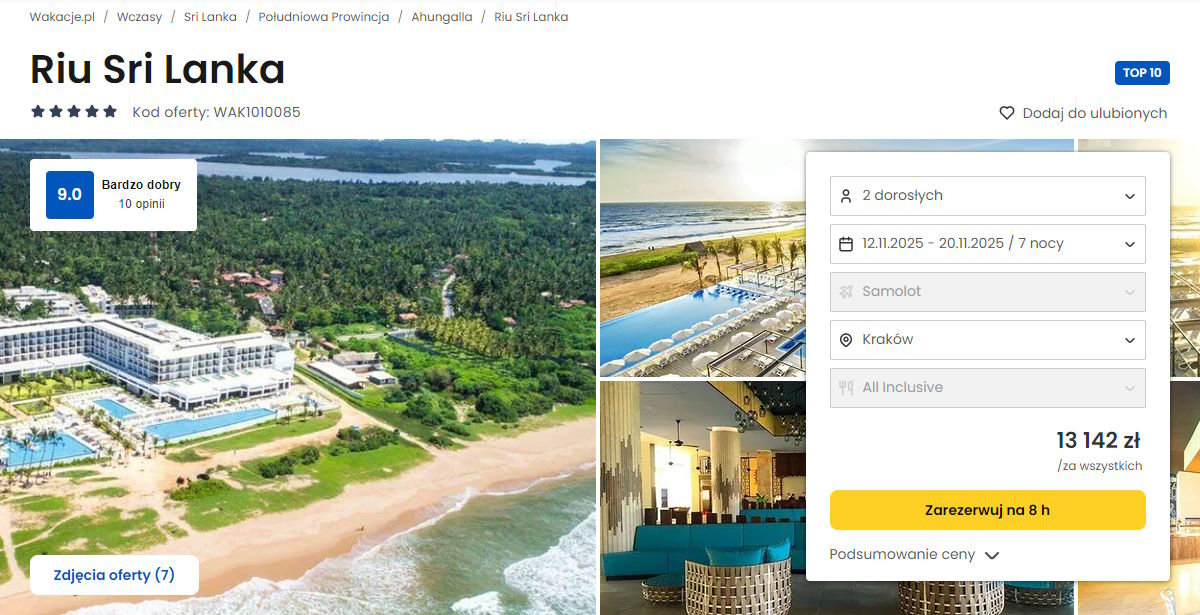Click the location pin icon by Kraków
Viewport: 1200px width, 615px height.
pos(846,340)
